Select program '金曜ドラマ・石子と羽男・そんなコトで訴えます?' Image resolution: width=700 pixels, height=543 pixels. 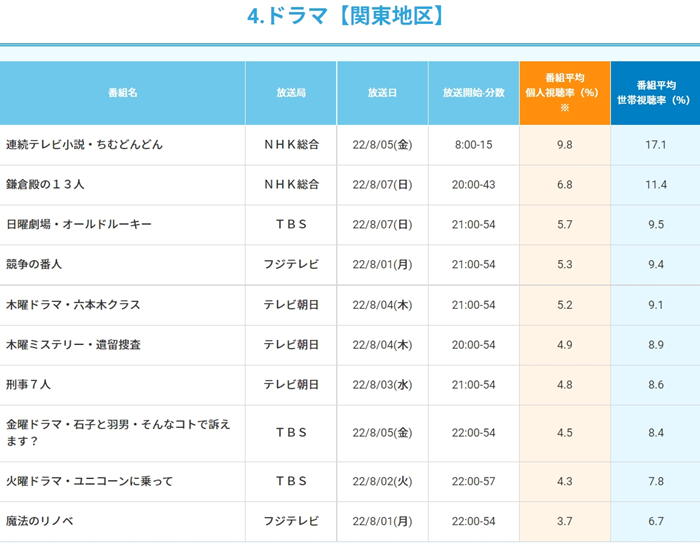(x=118, y=433)
